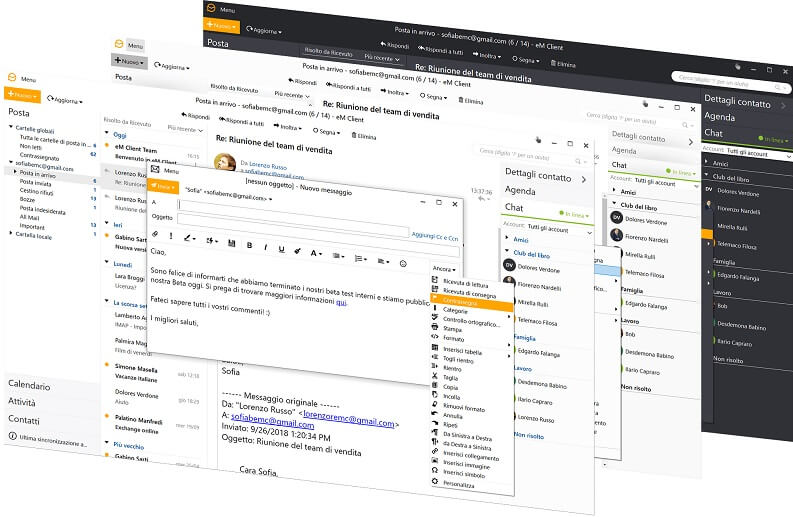
Task: Attach a file using the paperclip icon in compose window
Action: point(156,234)
